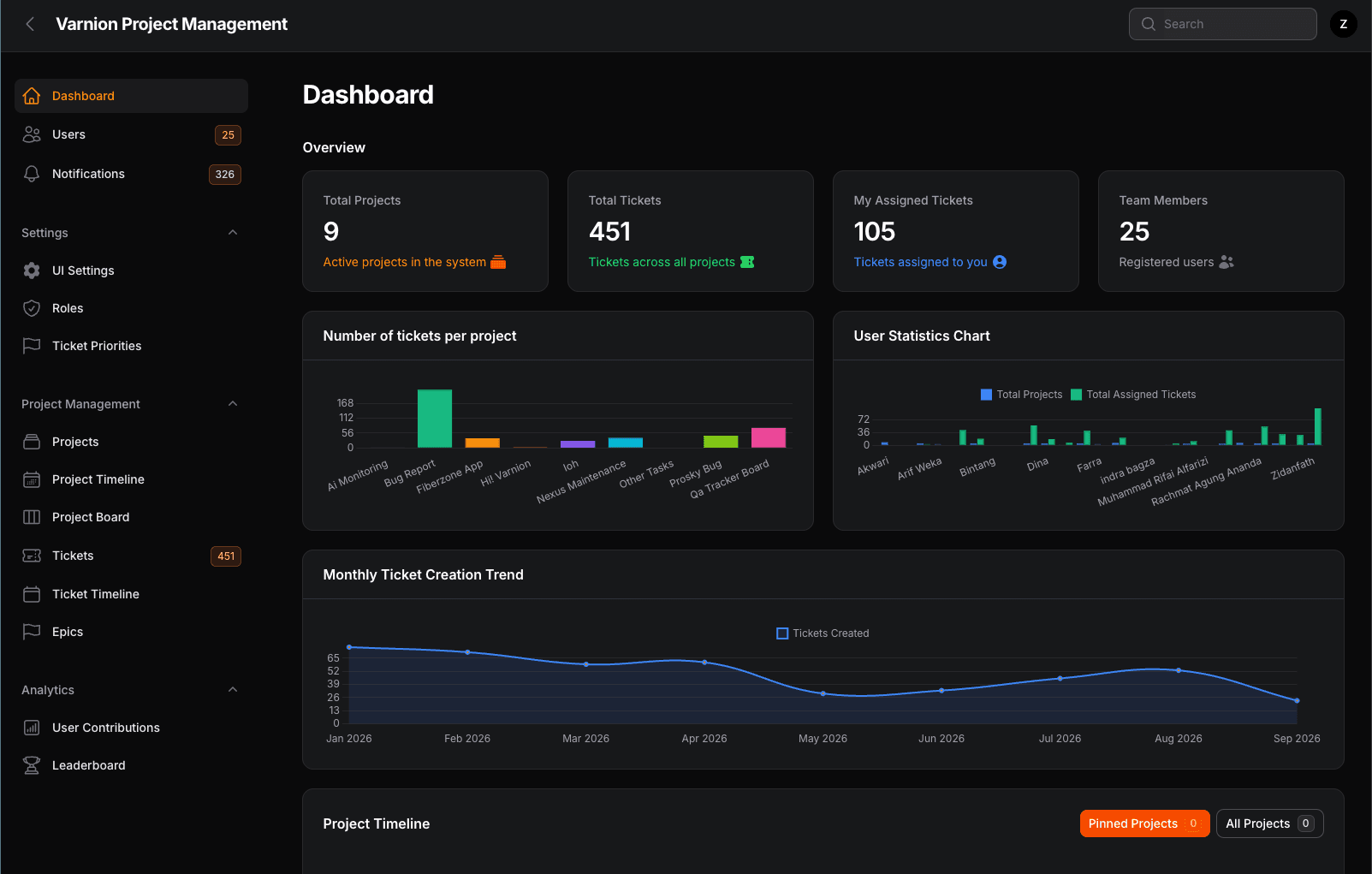Click the pink Qa Tracker Board bar
Image resolution: width=1372 pixels, height=874 pixels.
[x=769, y=437]
